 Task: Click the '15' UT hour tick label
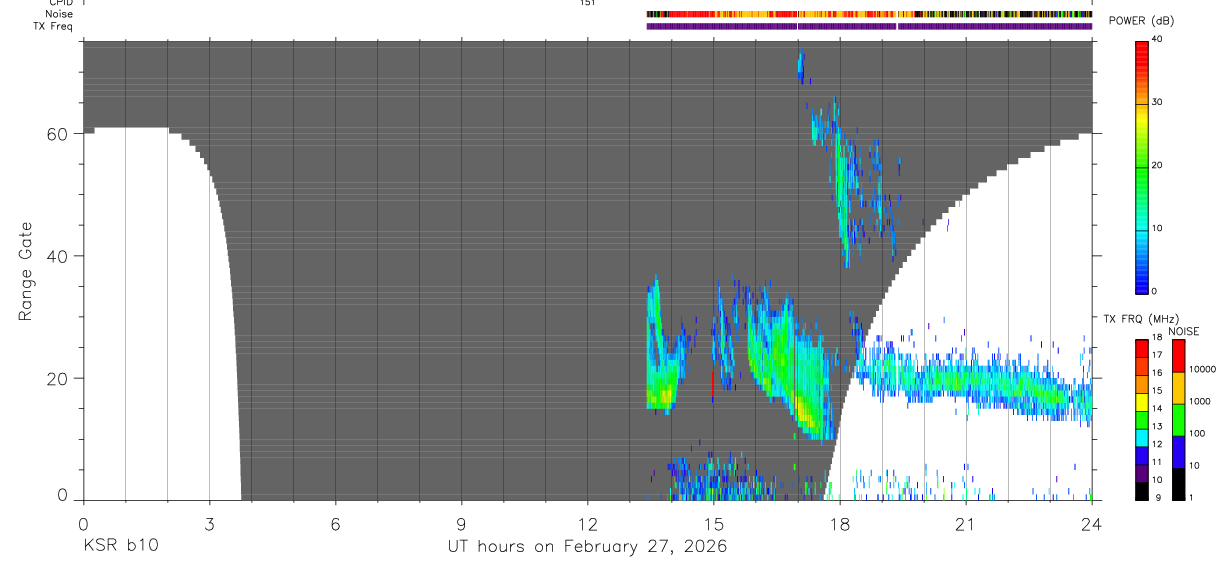713,523
